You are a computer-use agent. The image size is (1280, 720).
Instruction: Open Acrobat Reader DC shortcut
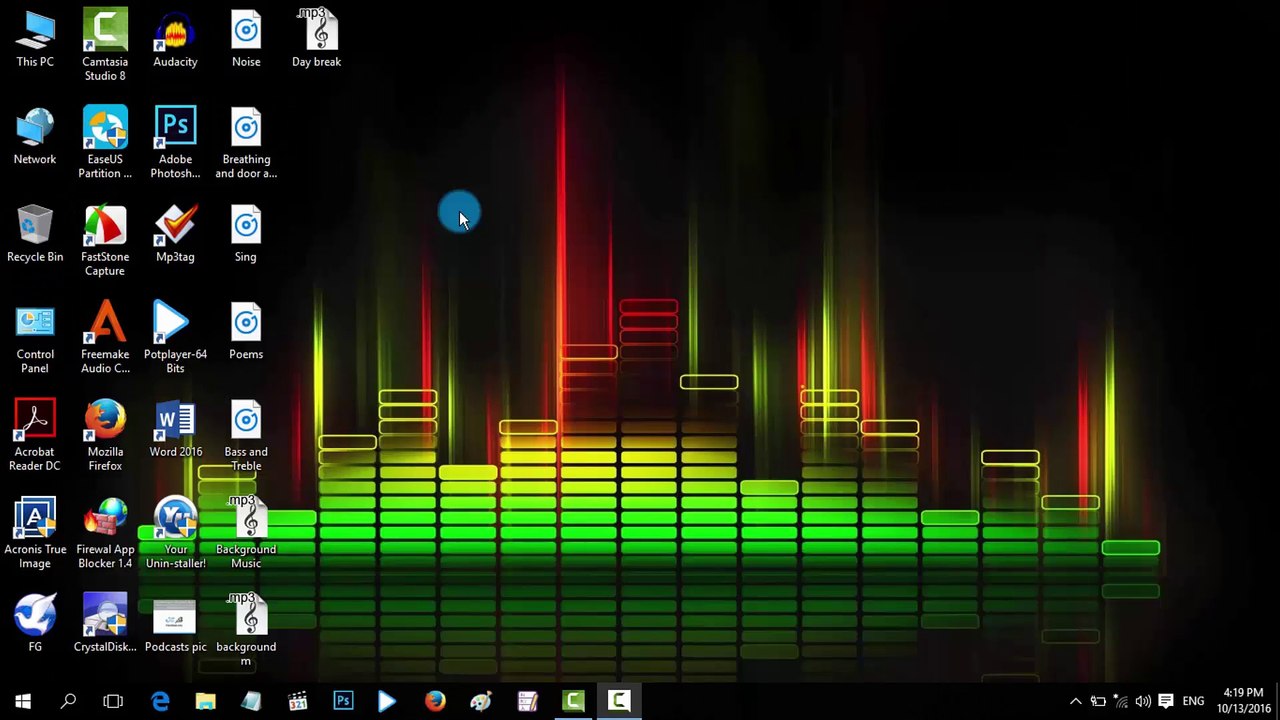35,435
